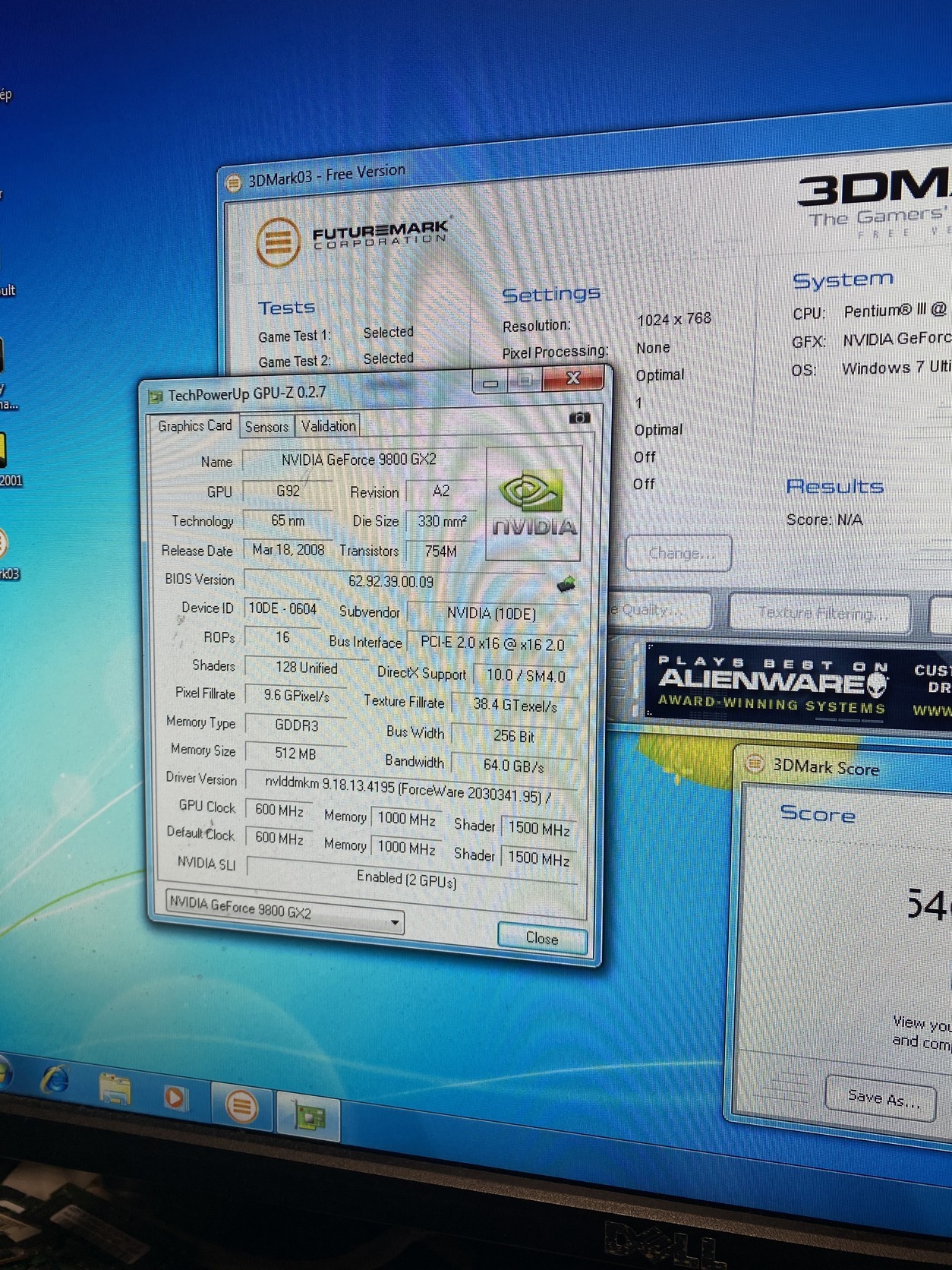952x1270 pixels.
Task: Click the Transistors field 754M
Action: (x=442, y=551)
